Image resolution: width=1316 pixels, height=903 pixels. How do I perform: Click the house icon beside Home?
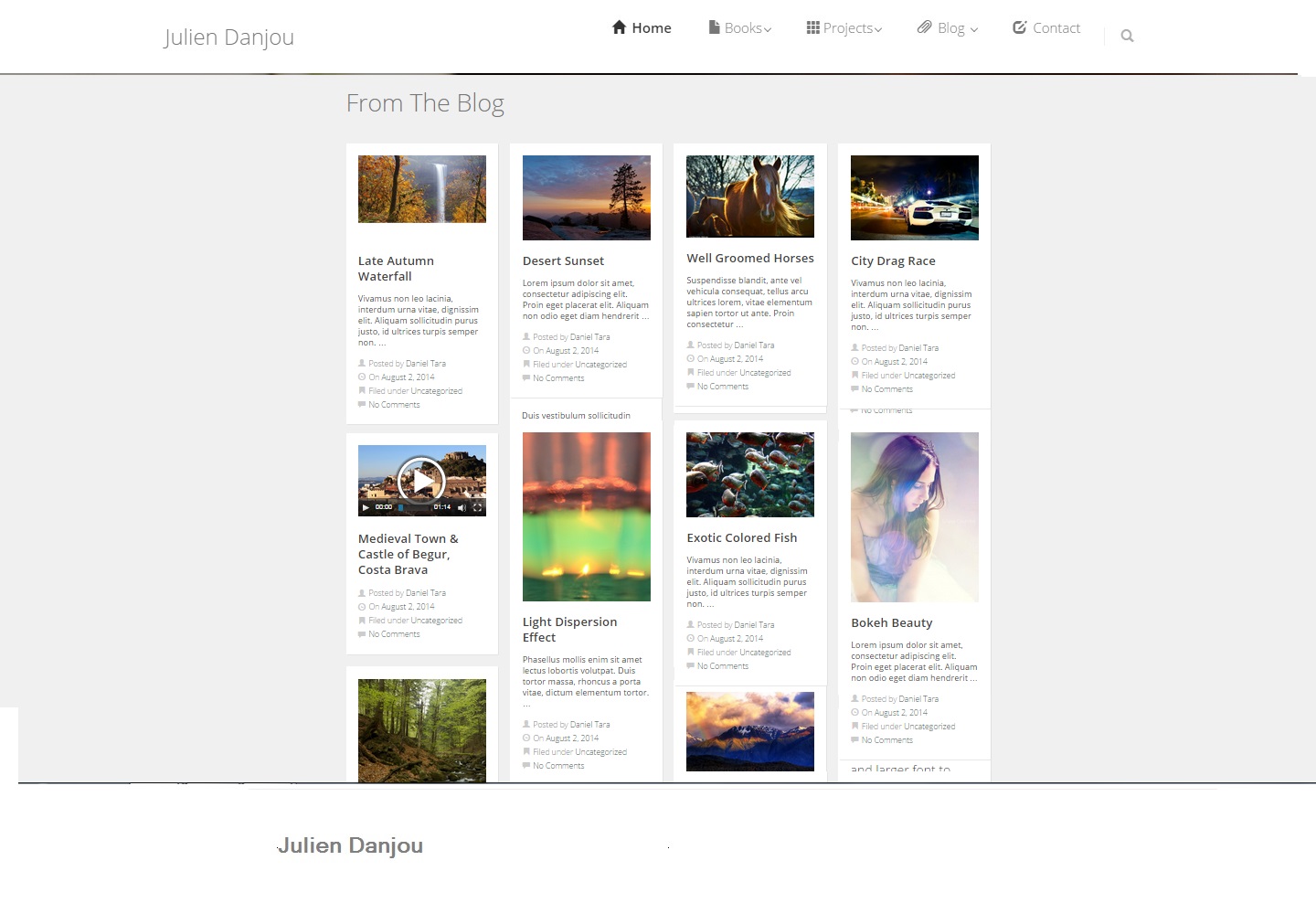click(619, 27)
